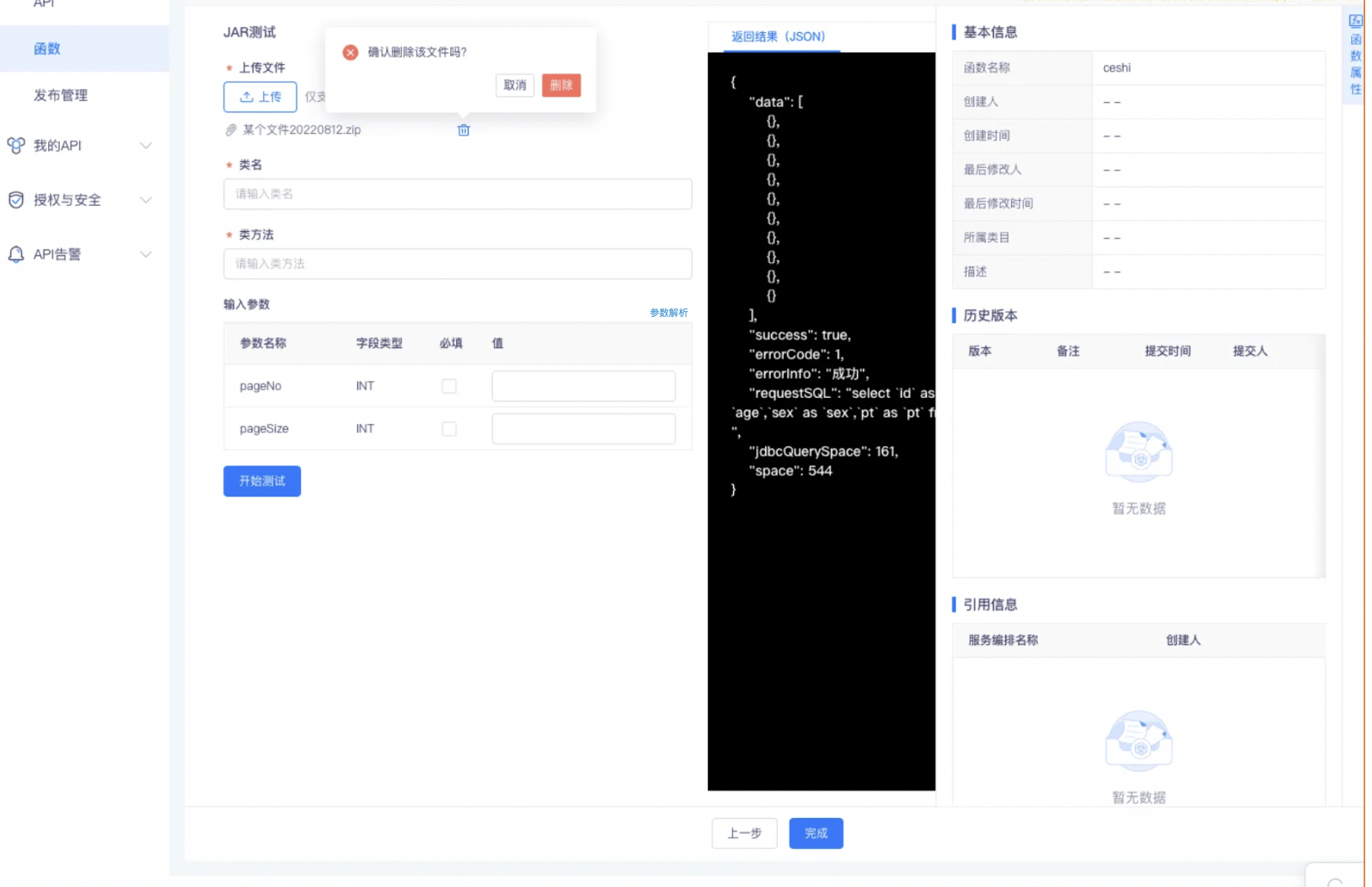Click the "jdbcQuerySpace": 161 line
Screen dimensions: 1372x887
(823, 452)
